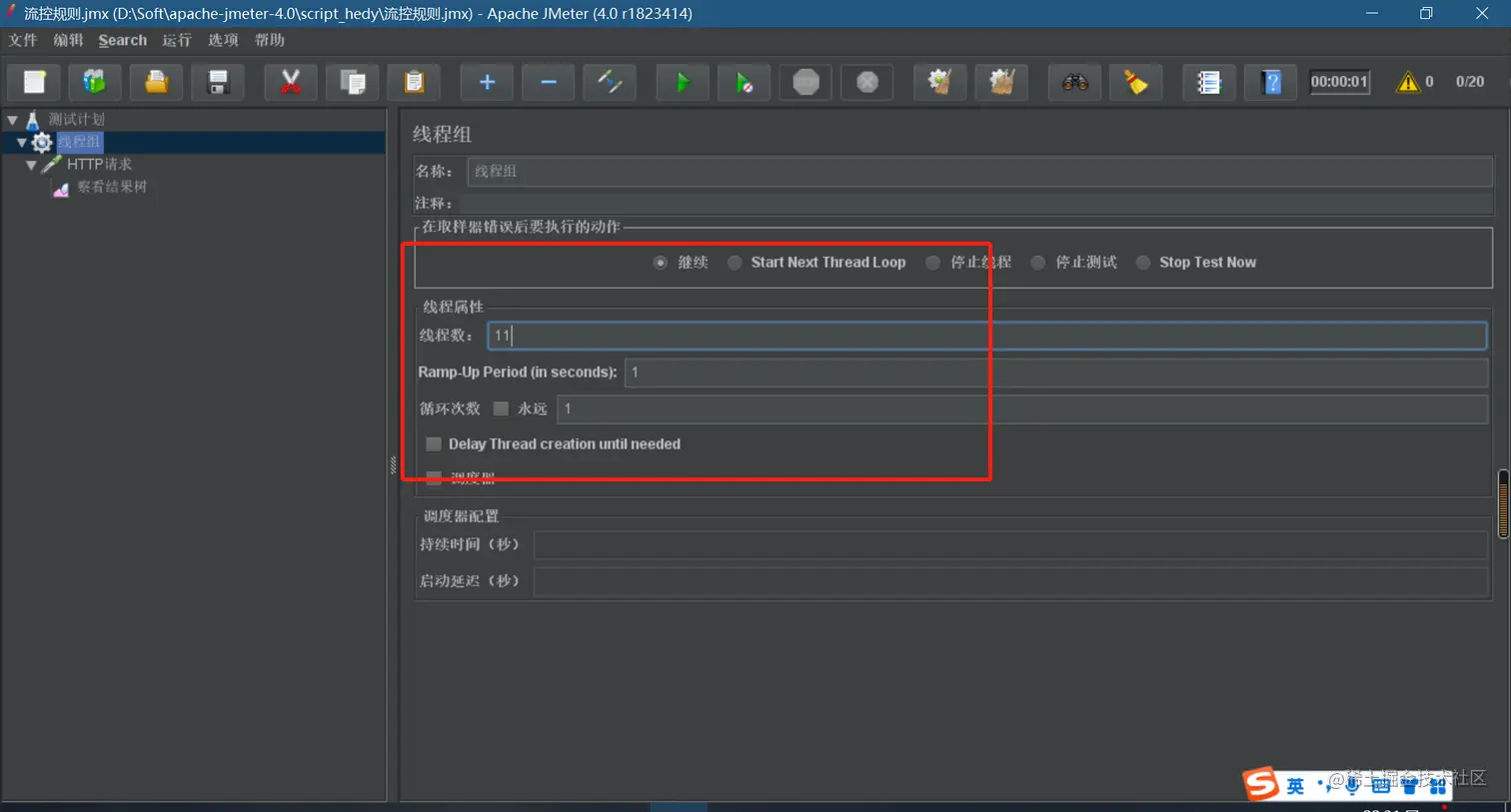Click the 00:00:01 elapsed time display

pyautogui.click(x=1339, y=82)
